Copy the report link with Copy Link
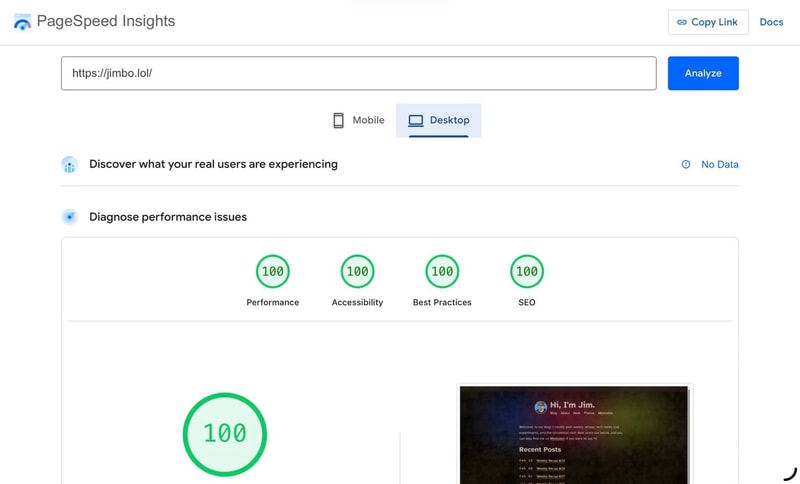800x484 pixels. click(708, 22)
